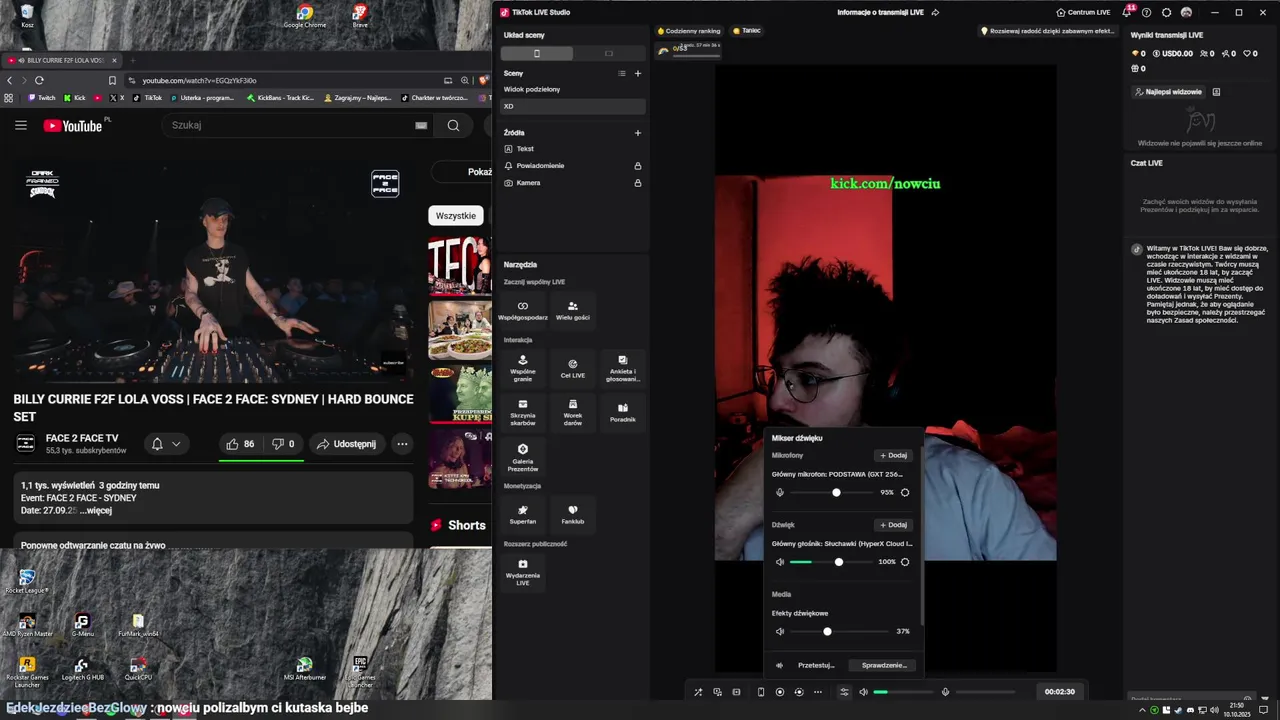Open Centrum LIVE
Screen dimensions: 1280x720
(x=1083, y=13)
